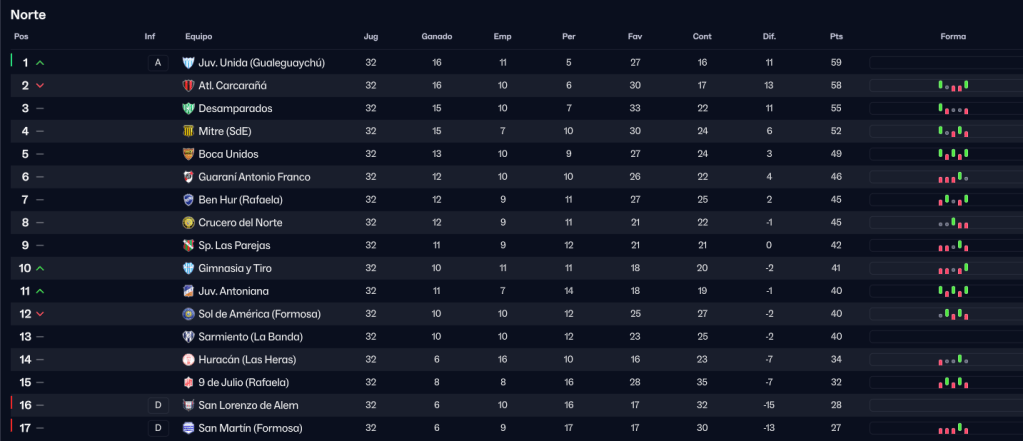Screen dimensions: 1023x441
Task: Click the Crucero del Norte crest
Action: tap(188, 223)
